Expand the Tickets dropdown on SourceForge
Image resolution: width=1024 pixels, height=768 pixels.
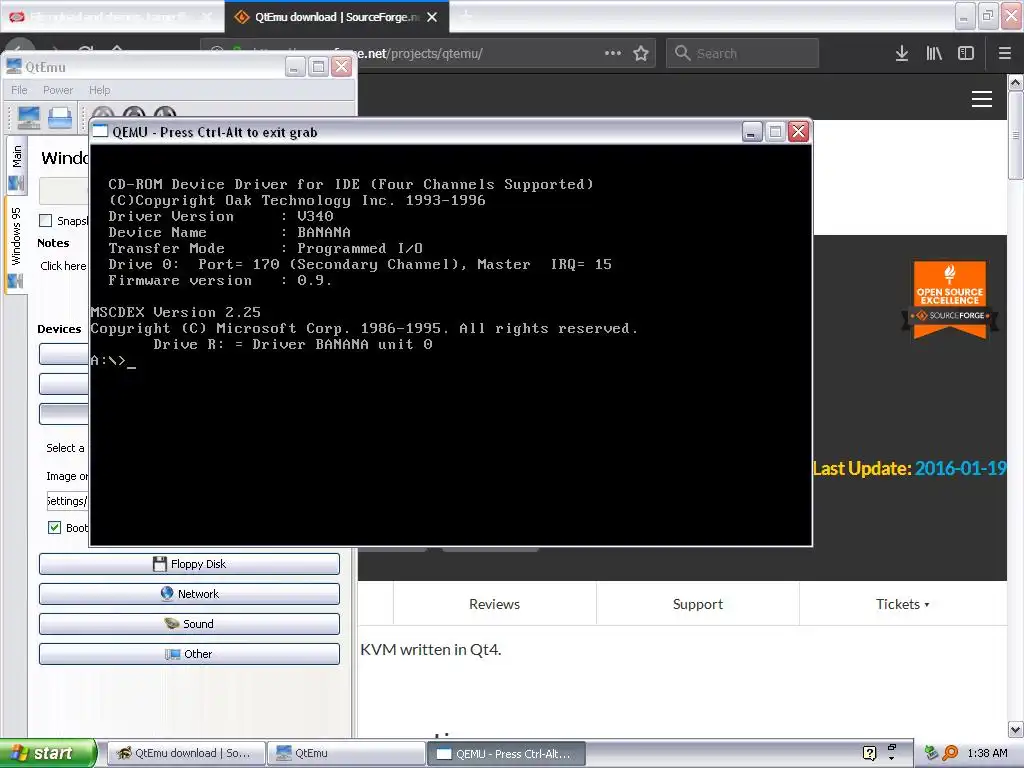903,604
